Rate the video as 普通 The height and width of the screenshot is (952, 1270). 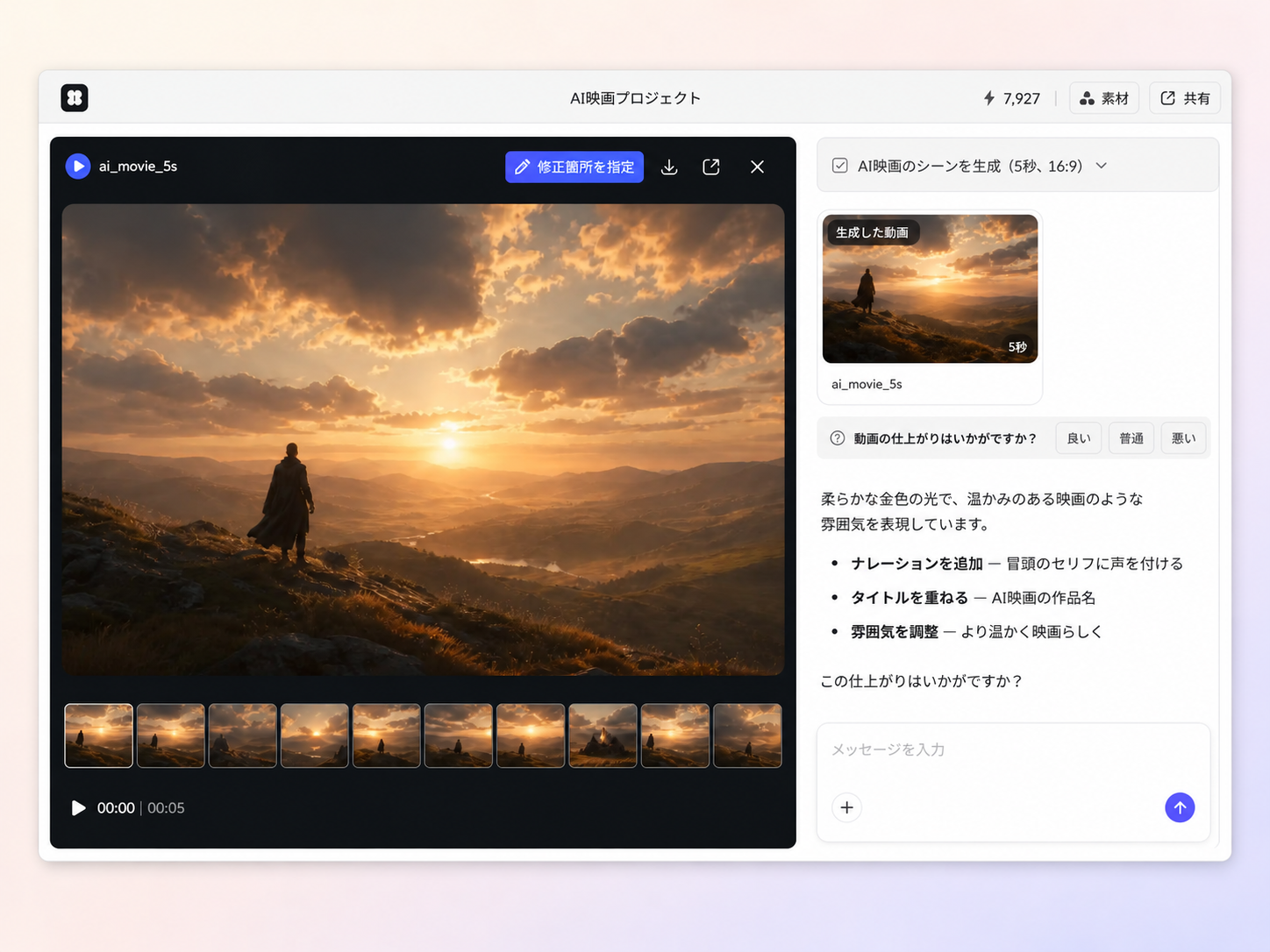point(1131,438)
